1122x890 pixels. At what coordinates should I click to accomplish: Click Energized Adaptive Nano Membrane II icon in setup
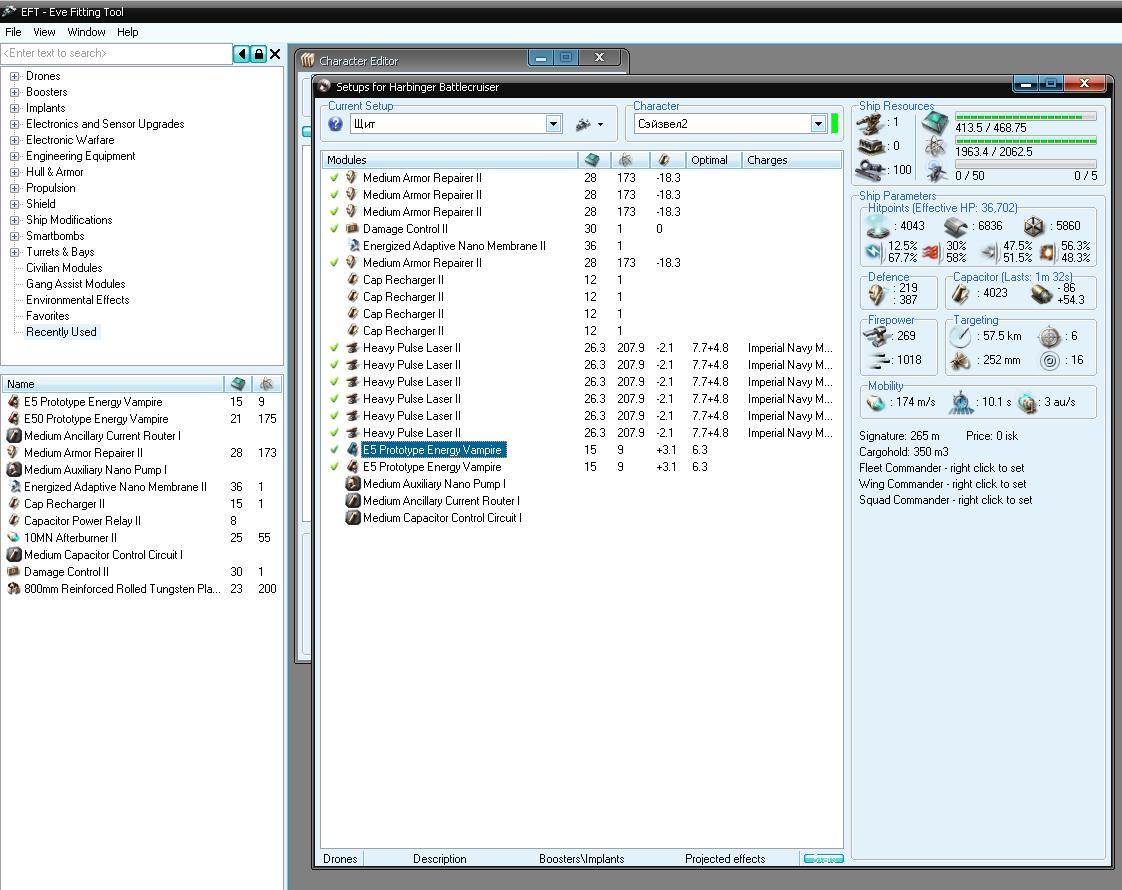[x=353, y=246]
